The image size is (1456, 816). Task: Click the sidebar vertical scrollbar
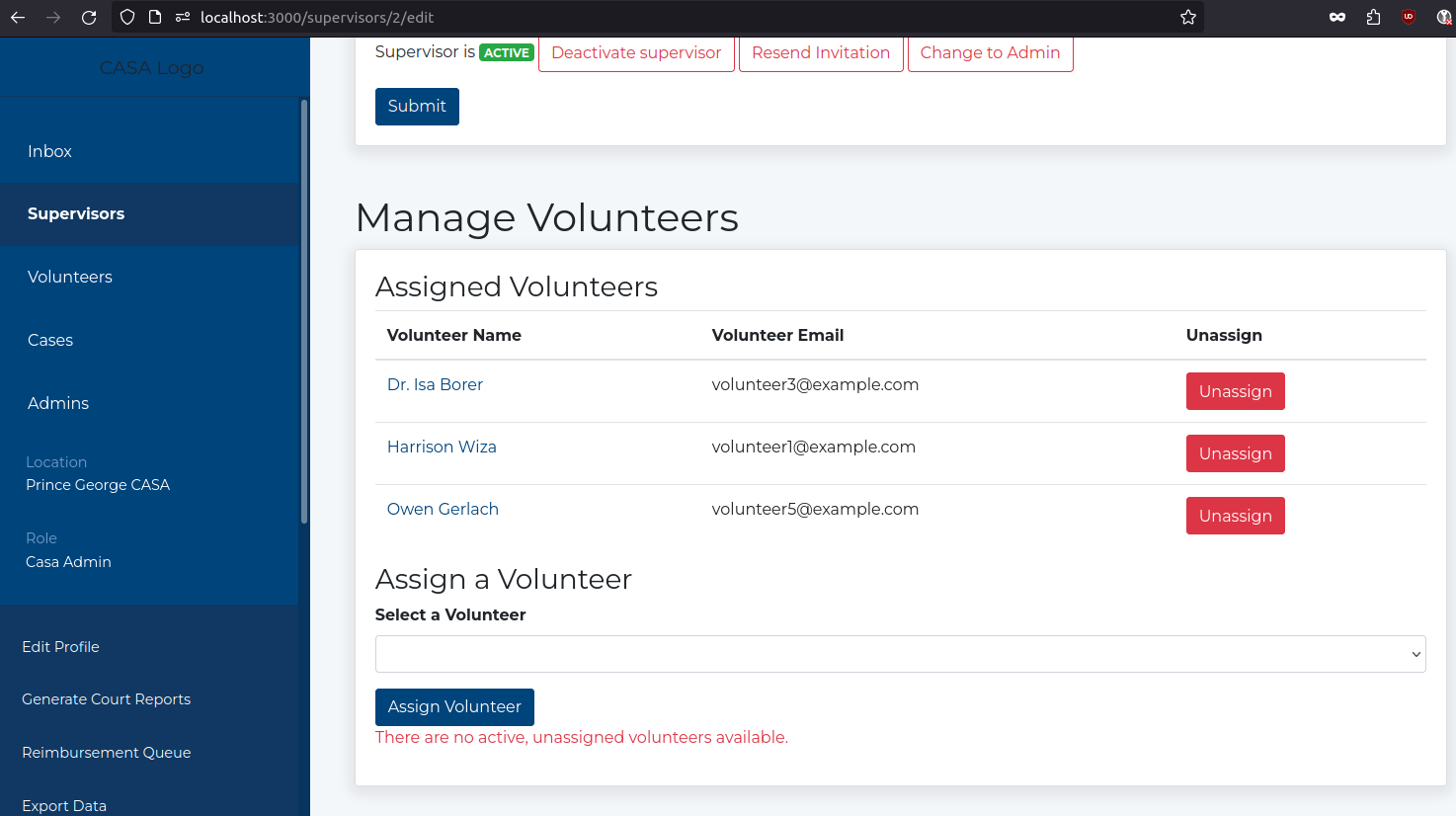click(x=304, y=311)
